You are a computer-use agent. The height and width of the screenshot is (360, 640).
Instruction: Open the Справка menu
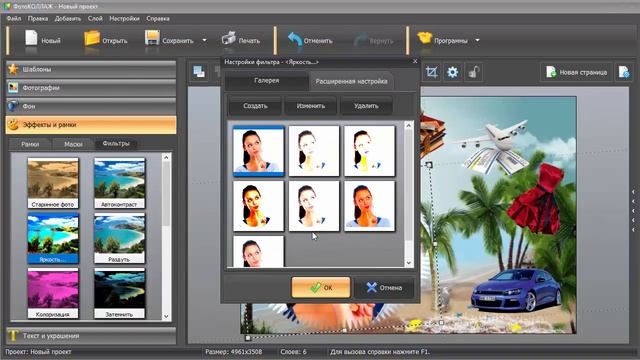tap(158, 18)
